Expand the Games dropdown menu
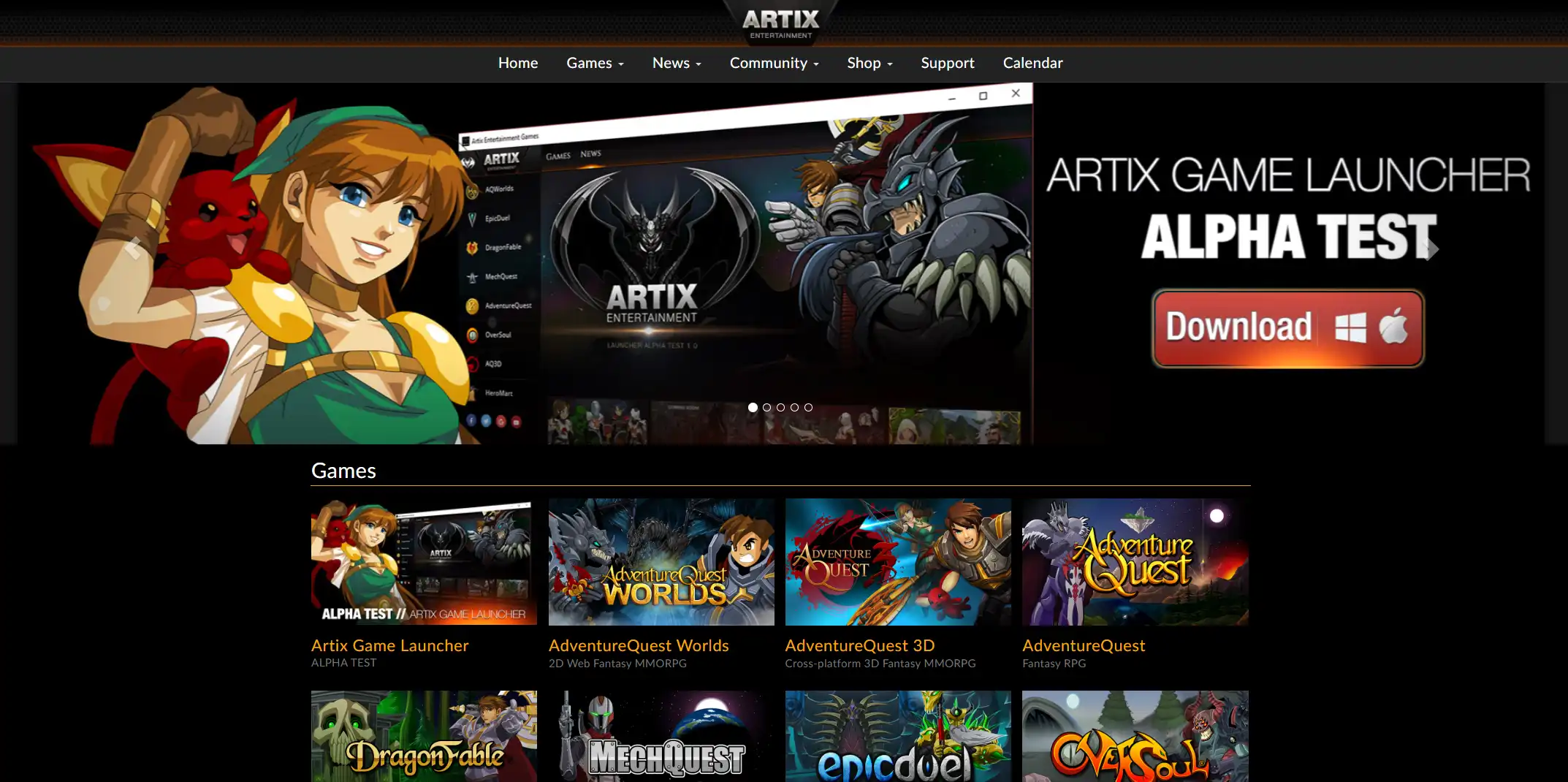The height and width of the screenshot is (782, 1568). pyautogui.click(x=595, y=64)
